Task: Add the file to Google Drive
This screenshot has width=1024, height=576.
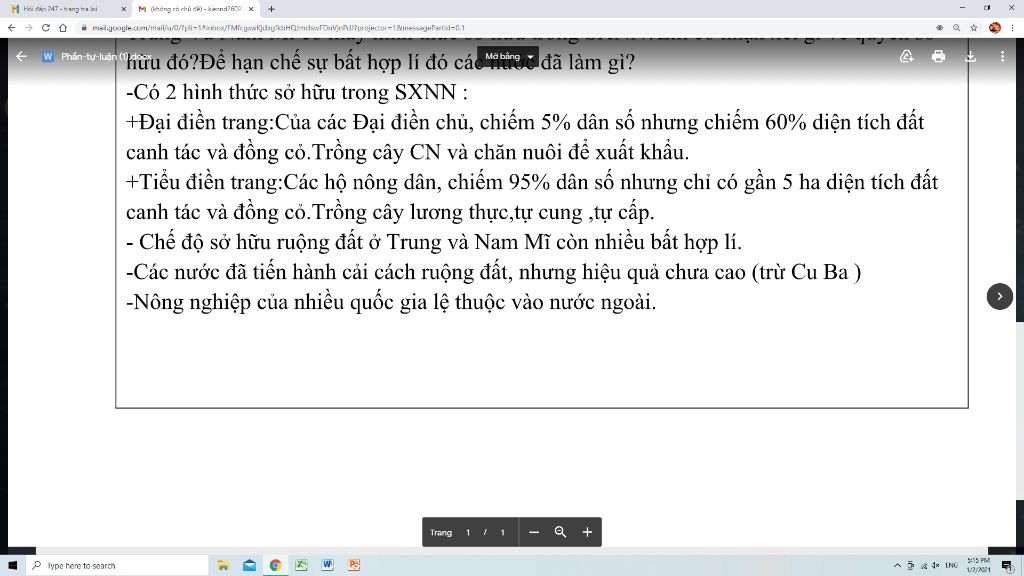Action: tap(906, 56)
